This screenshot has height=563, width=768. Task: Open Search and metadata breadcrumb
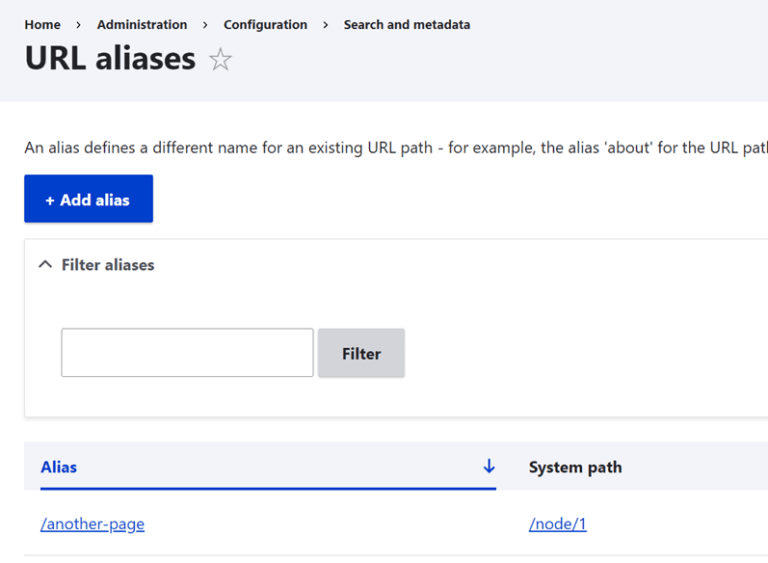[x=406, y=25]
